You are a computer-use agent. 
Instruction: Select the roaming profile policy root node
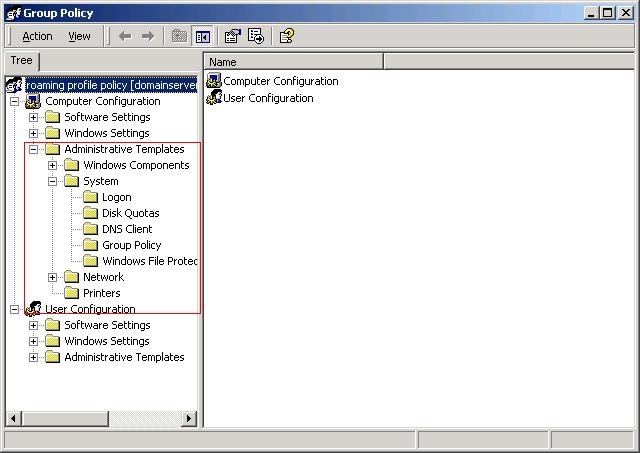[x=111, y=85]
